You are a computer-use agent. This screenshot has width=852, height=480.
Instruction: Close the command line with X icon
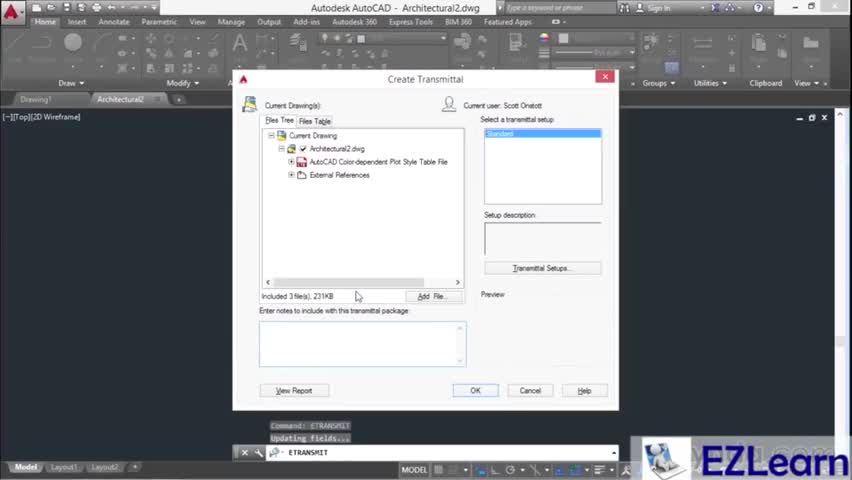point(245,452)
